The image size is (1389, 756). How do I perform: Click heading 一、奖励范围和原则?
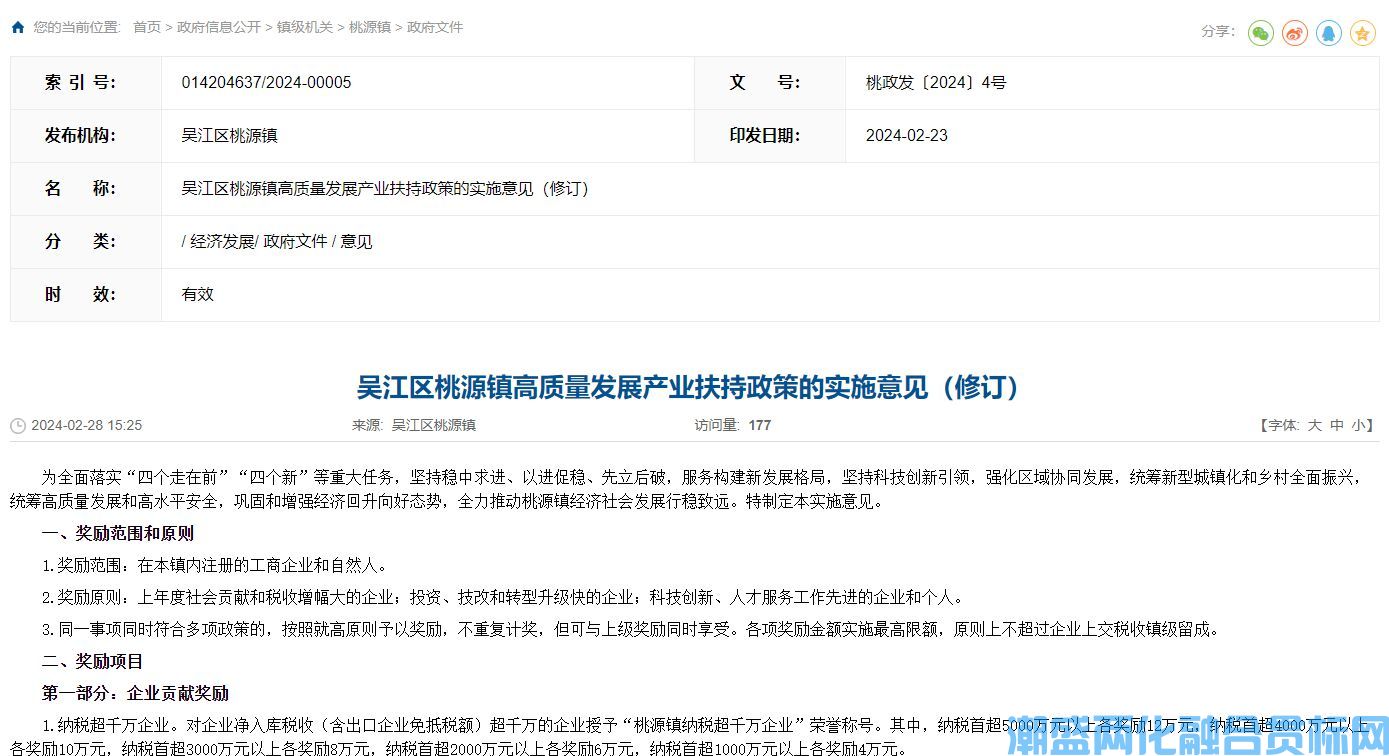(x=118, y=533)
